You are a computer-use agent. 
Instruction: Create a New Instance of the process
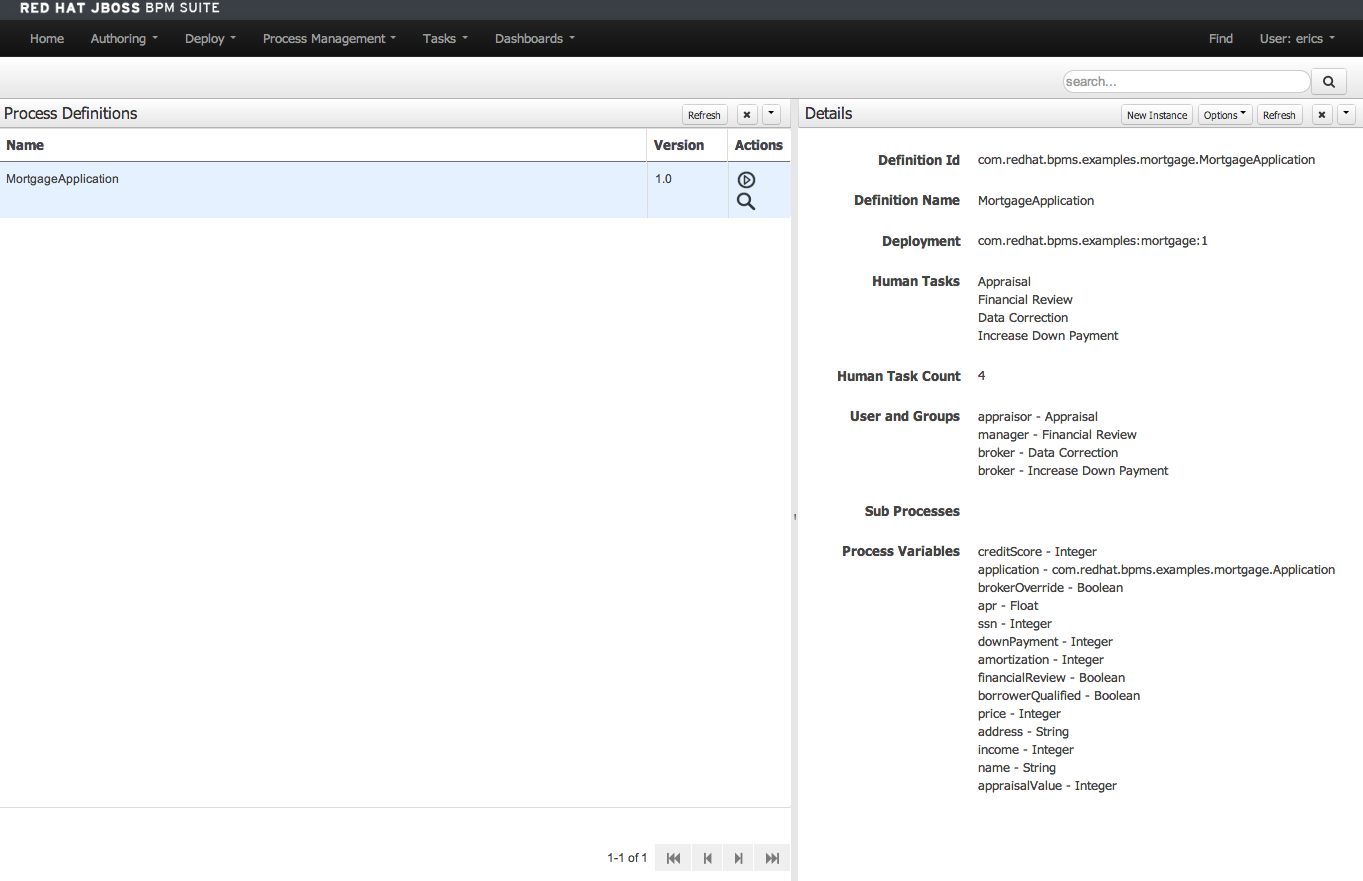tap(1157, 115)
